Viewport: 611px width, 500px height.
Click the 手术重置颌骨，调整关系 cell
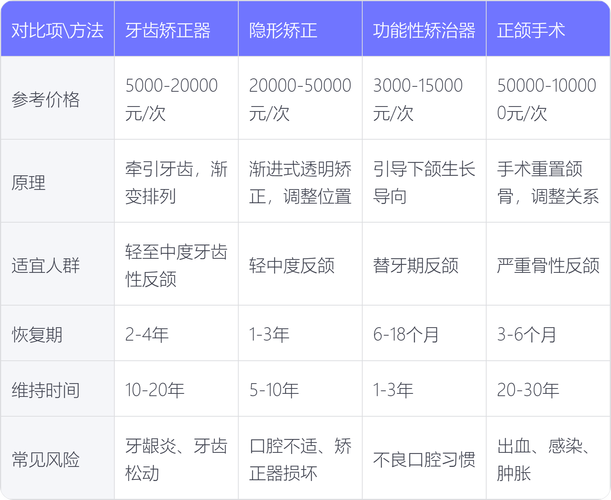[542, 183]
